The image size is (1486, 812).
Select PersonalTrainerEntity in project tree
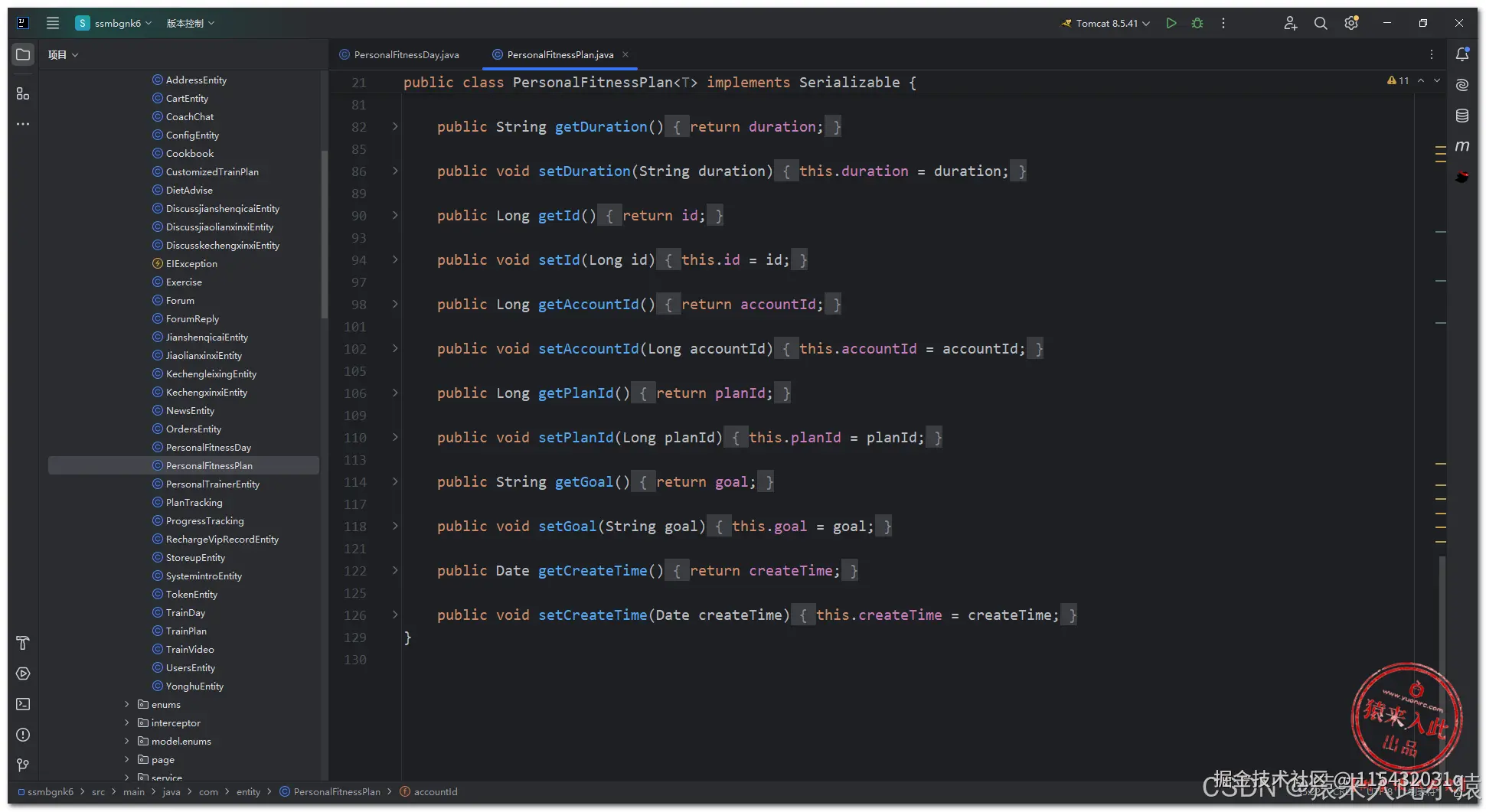pos(212,484)
